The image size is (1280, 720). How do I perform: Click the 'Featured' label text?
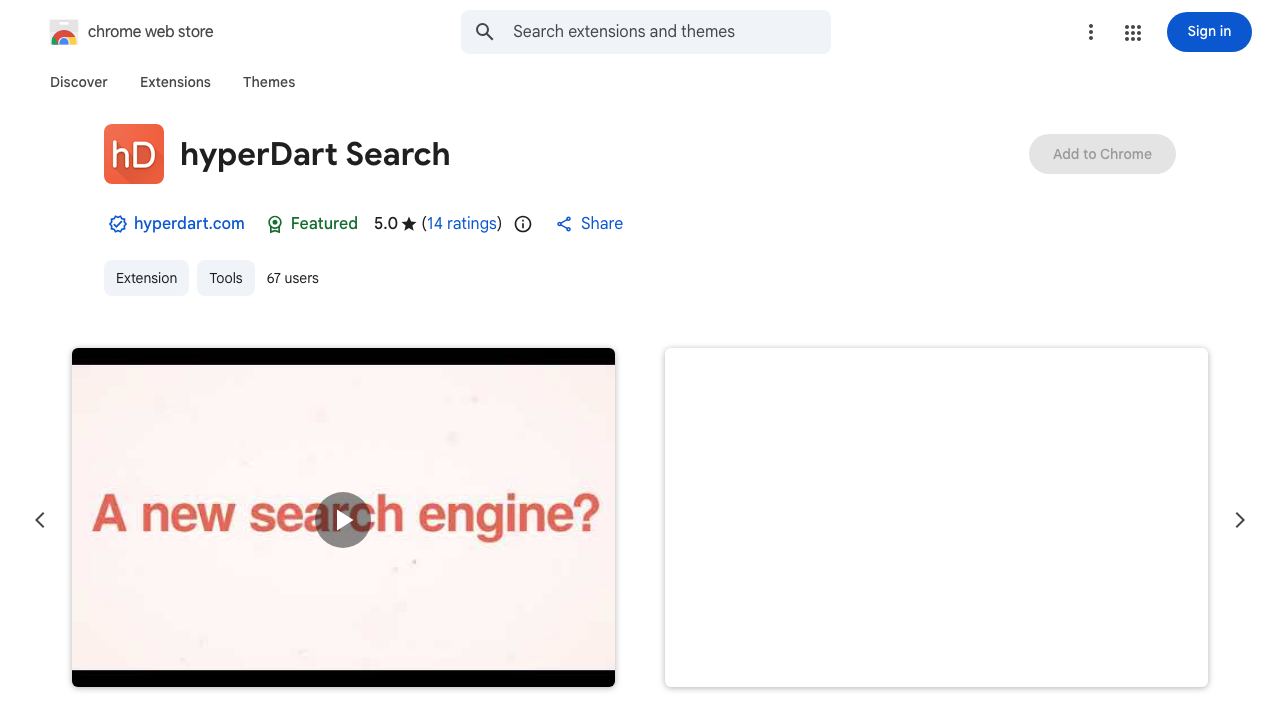coord(324,224)
